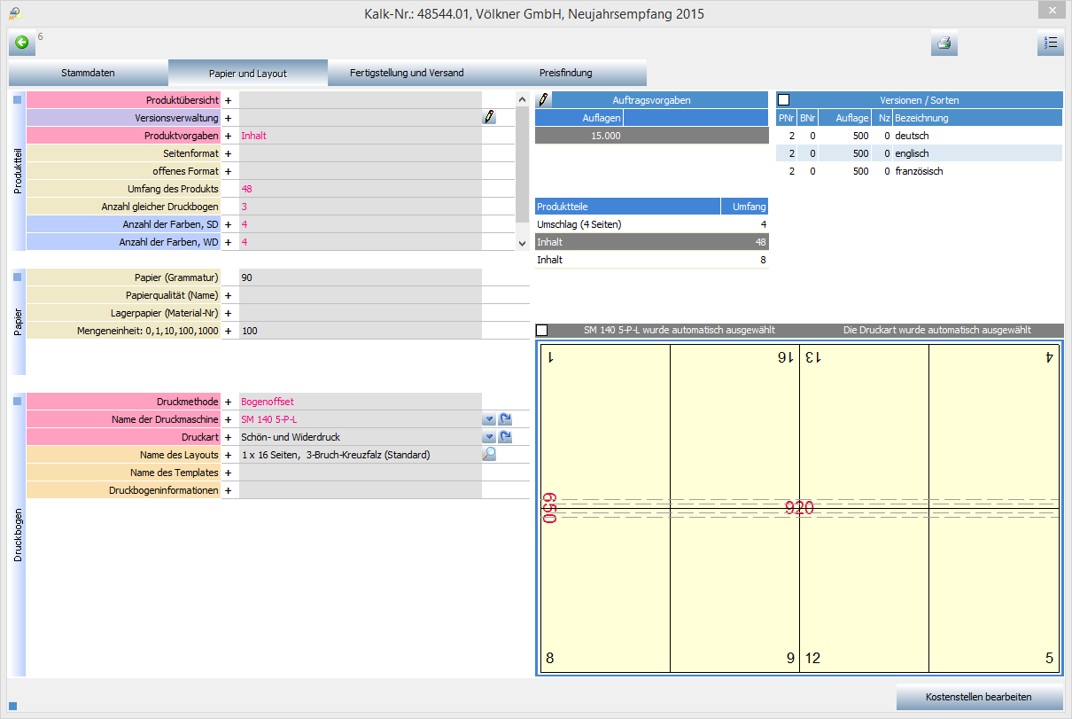This screenshot has height=719, width=1072.
Task: Toggle the blue square of the Produktteil section
Action: click(x=17, y=100)
